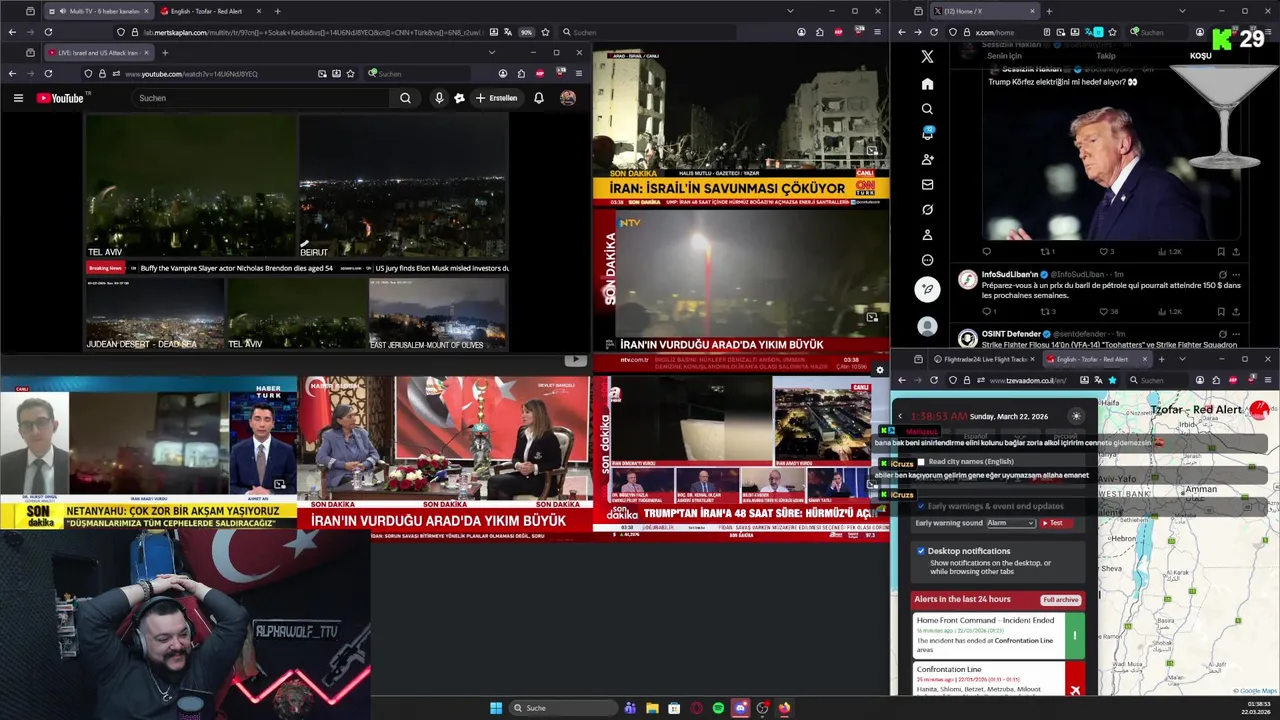Open X notifications bell with badge
The image size is (1280, 720).
tap(927, 133)
